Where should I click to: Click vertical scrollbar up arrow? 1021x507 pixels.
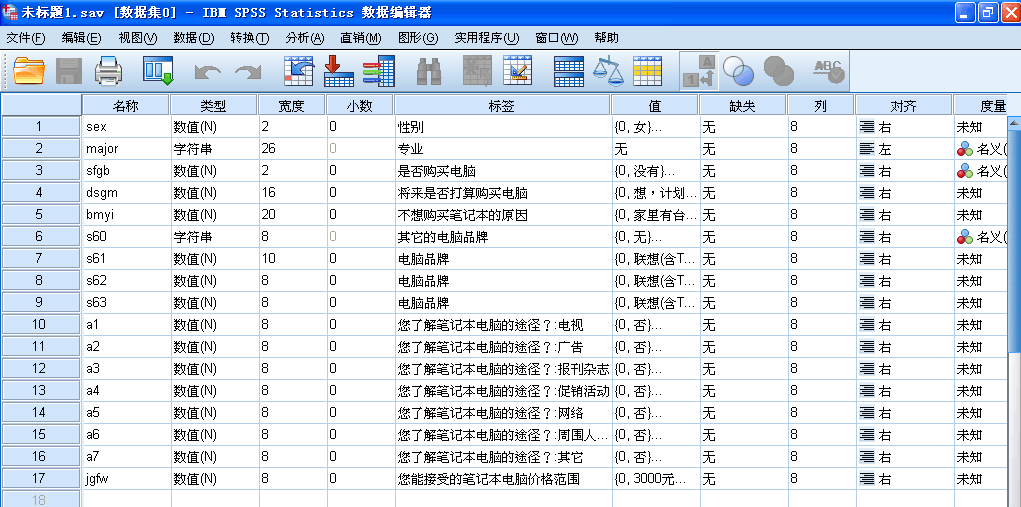pos(1014,122)
